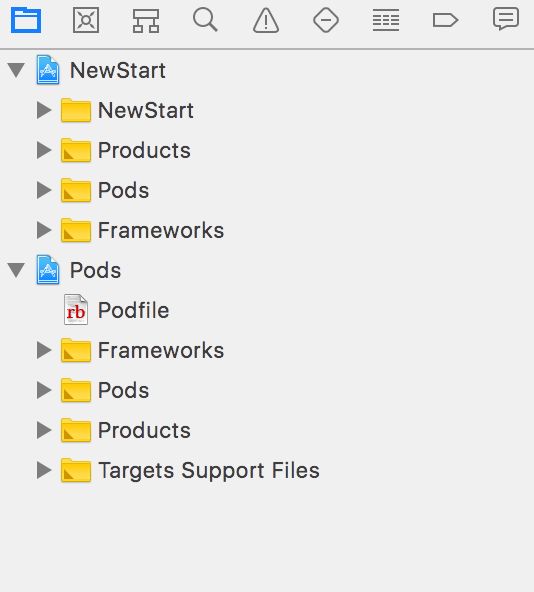
Task: Open the Find navigator magnifier icon
Action: [x=205, y=20]
